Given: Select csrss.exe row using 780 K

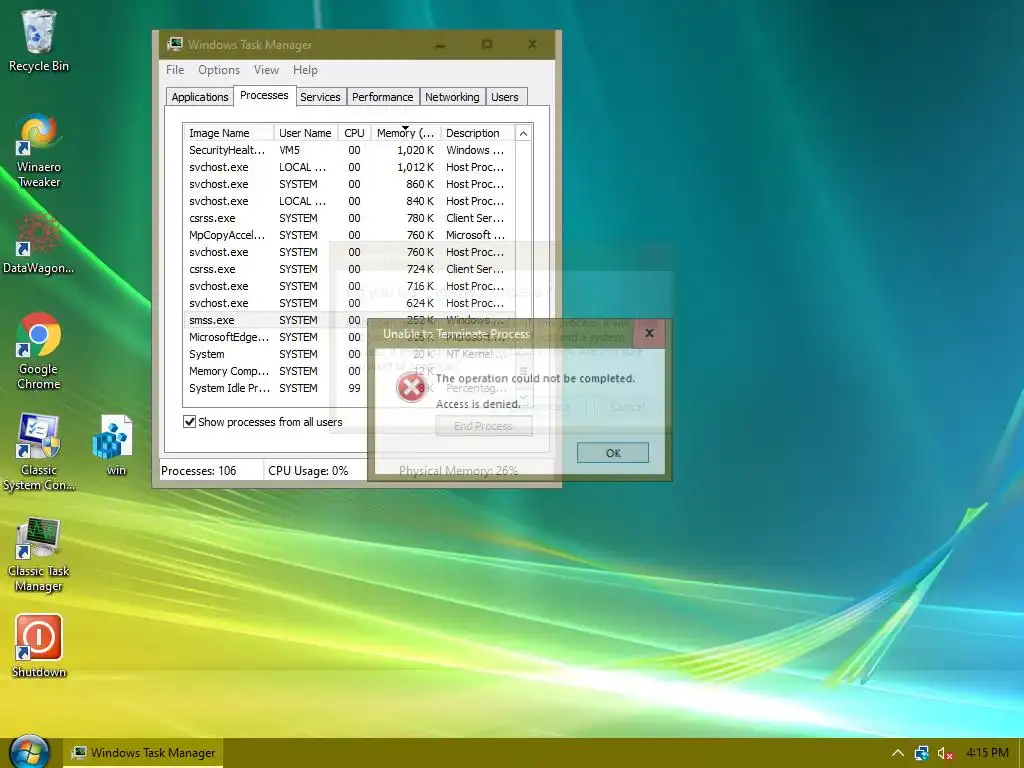Looking at the screenshot, I should (x=349, y=218).
